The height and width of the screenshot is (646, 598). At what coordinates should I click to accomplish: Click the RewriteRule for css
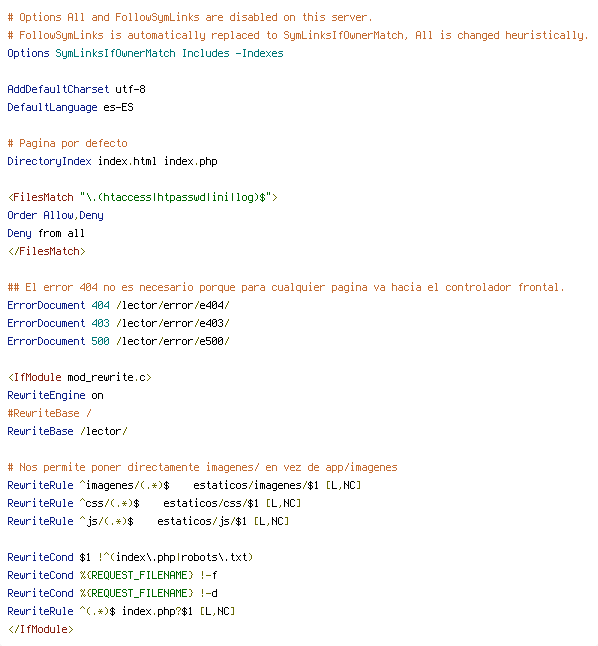(155, 503)
